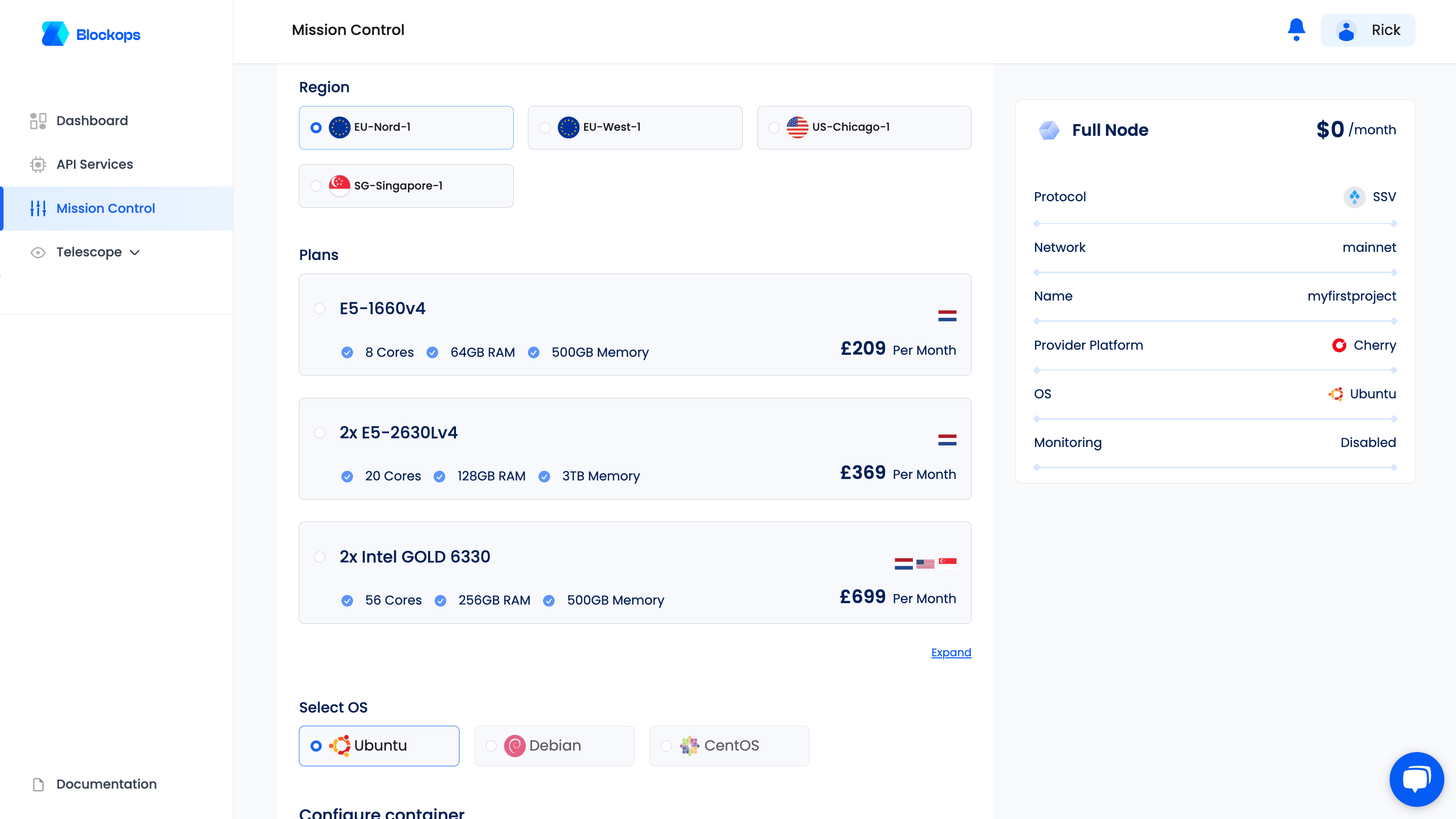Click the Cherry provider icon
This screenshot has width=1456, height=819.
pyautogui.click(x=1339, y=345)
